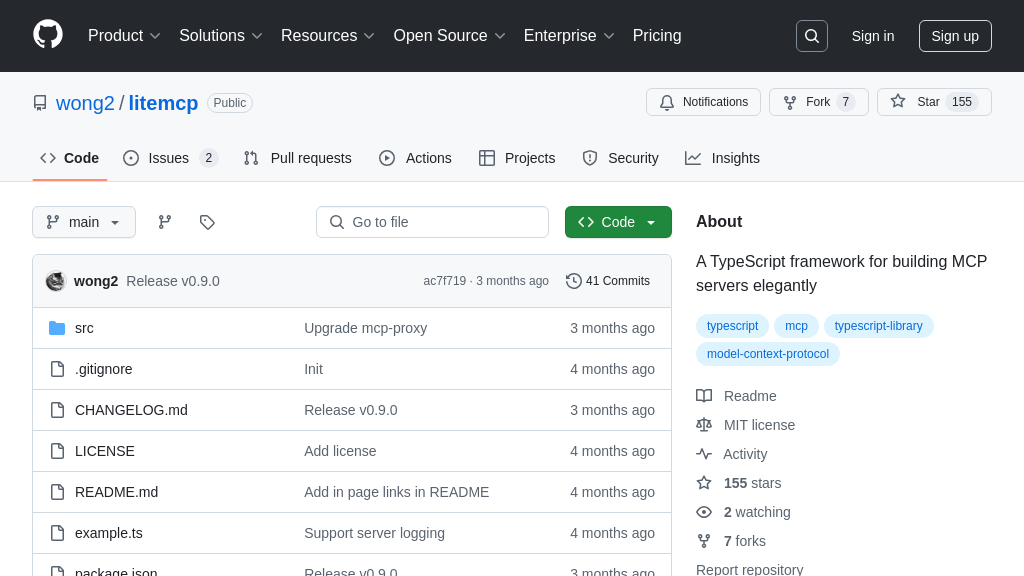
Task: Click the fork icon beside 7 forks
Action: pos(704,541)
